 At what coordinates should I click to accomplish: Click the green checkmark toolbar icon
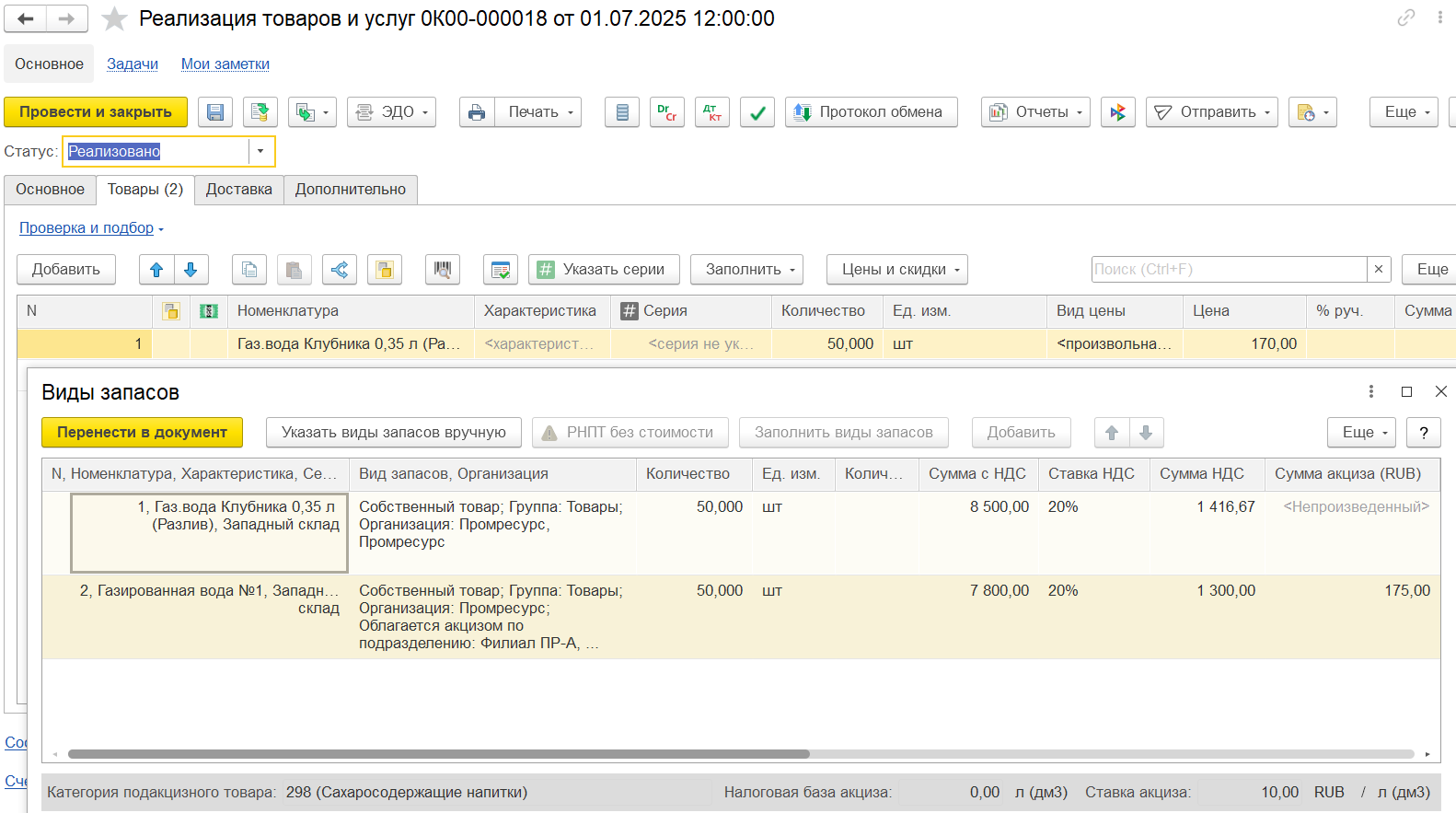click(757, 112)
